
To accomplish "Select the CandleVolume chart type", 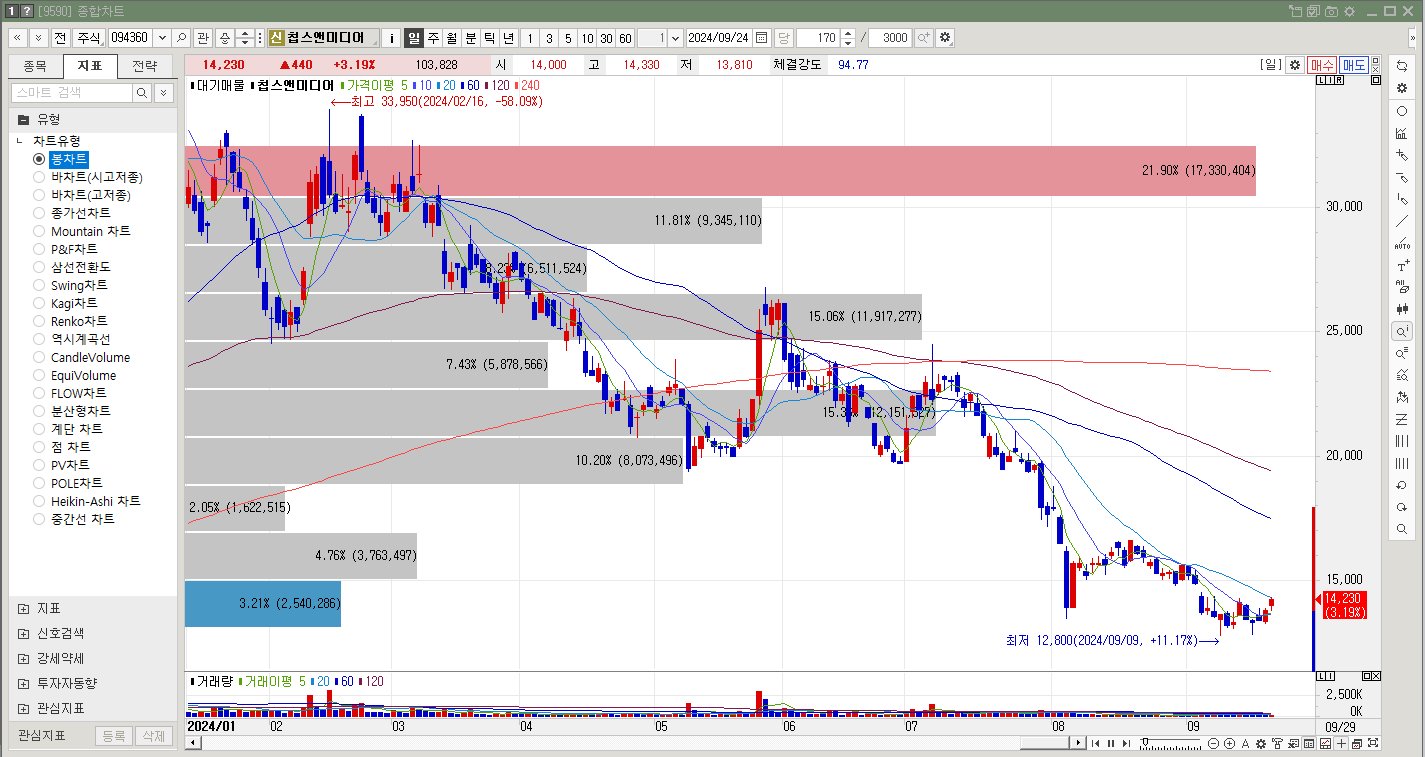I will coord(82,357).
